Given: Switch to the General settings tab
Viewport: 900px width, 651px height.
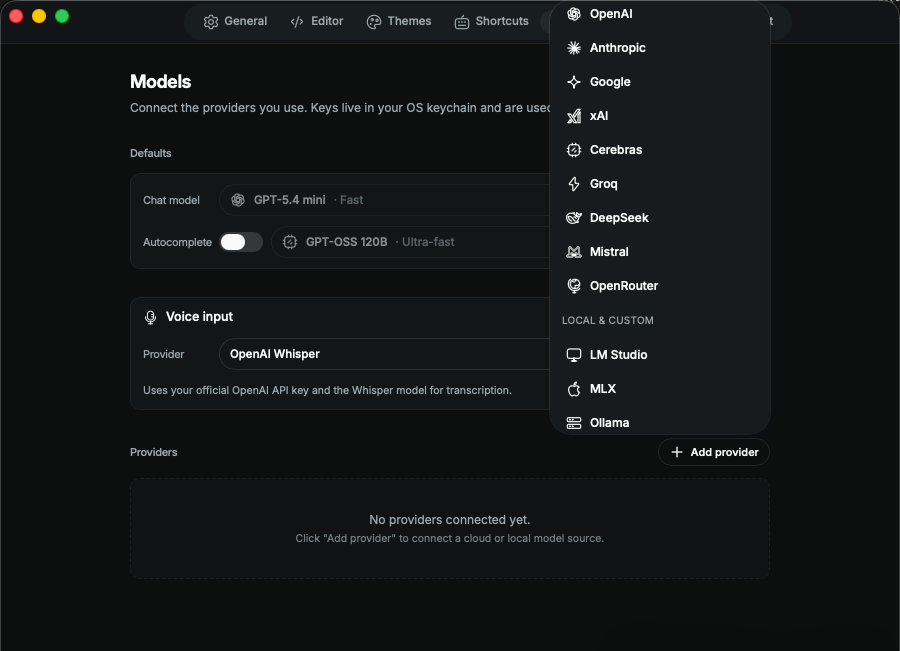Looking at the screenshot, I should pyautogui.click(x=235, y=22).
